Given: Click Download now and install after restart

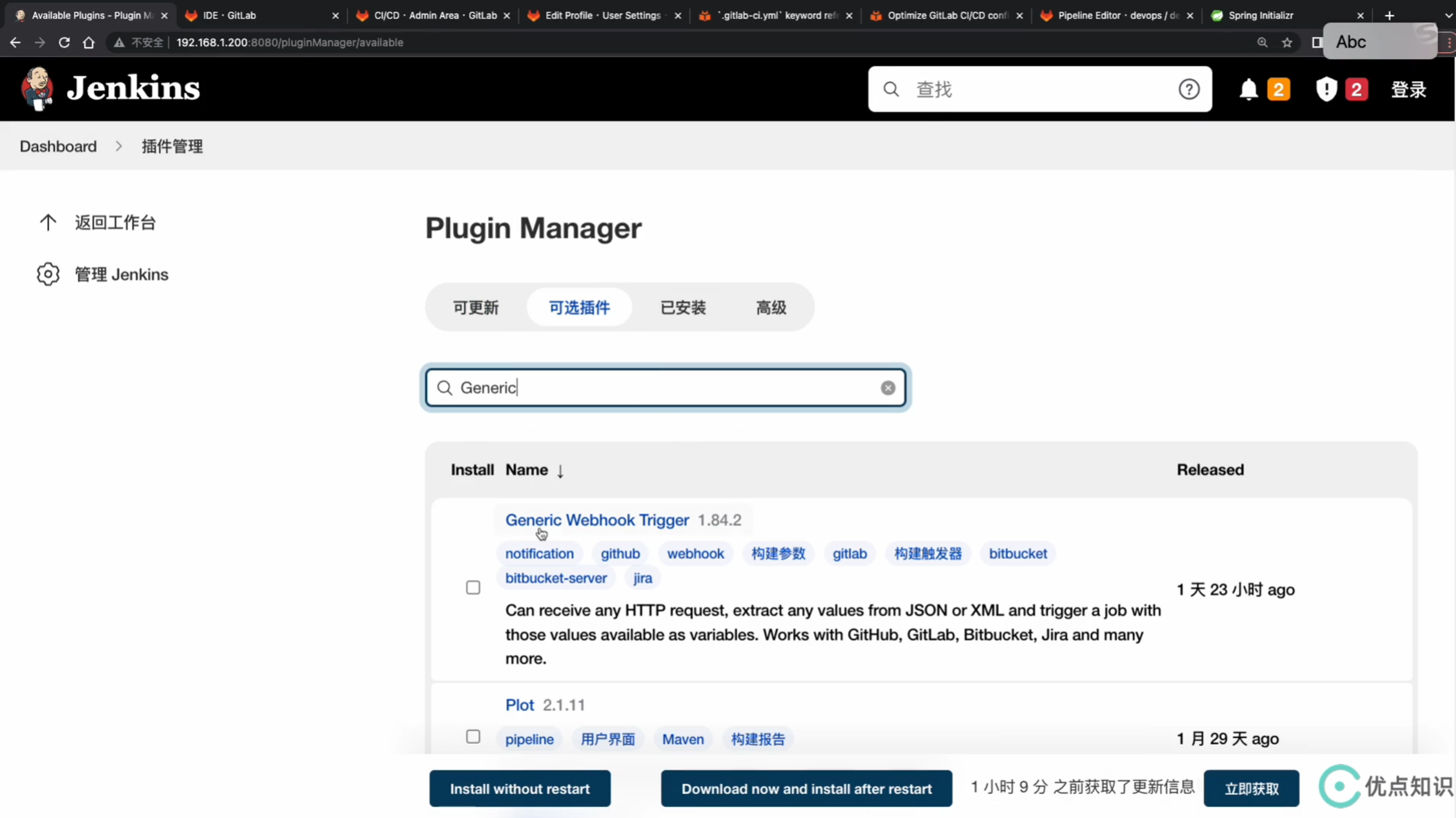Looking at the screenshot, I should point(806,789).
